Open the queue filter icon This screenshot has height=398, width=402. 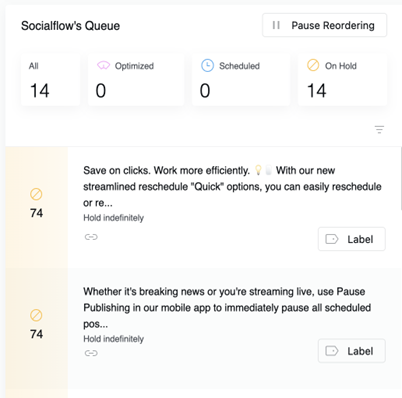[x=379, y=129]
